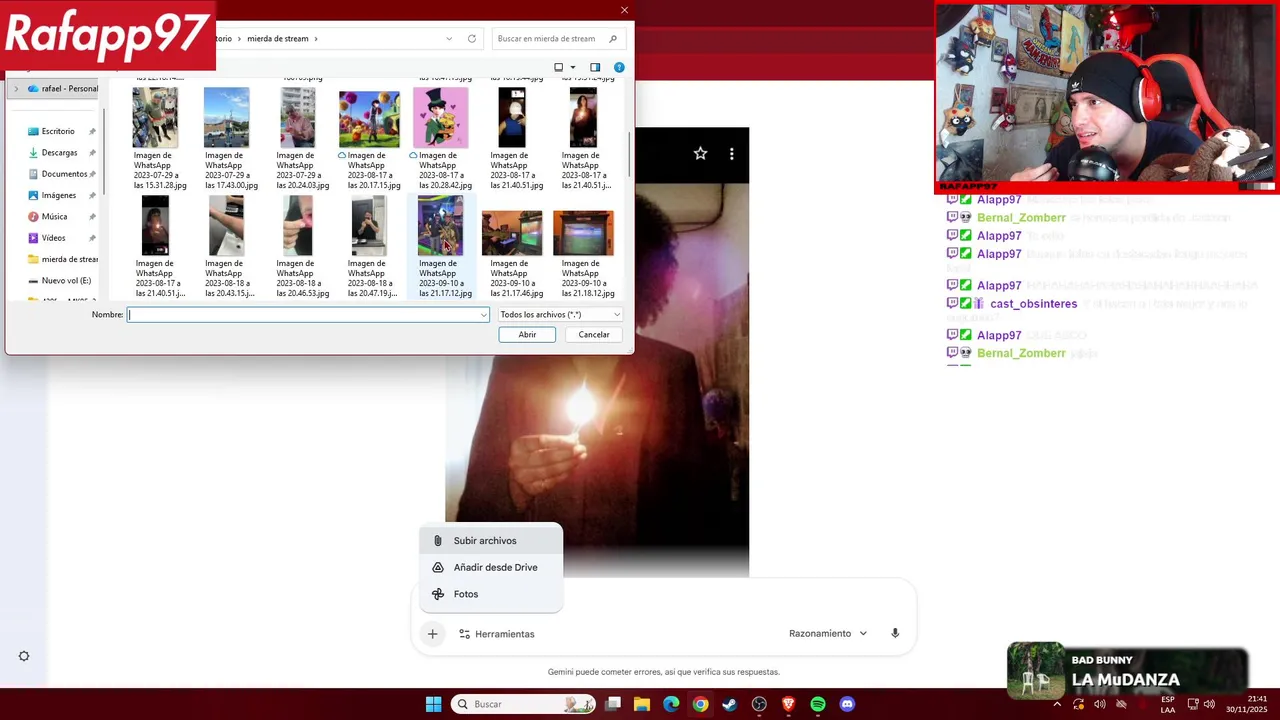Open Spotify from the taskbar
The width and height of the screenshot is (1280, 720).
818,704
